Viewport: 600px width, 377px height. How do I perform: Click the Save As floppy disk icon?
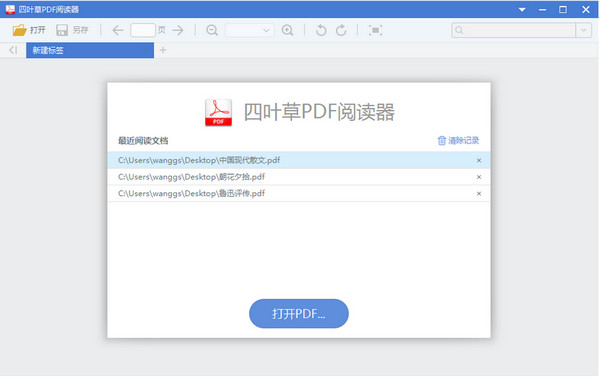[62, 30]
